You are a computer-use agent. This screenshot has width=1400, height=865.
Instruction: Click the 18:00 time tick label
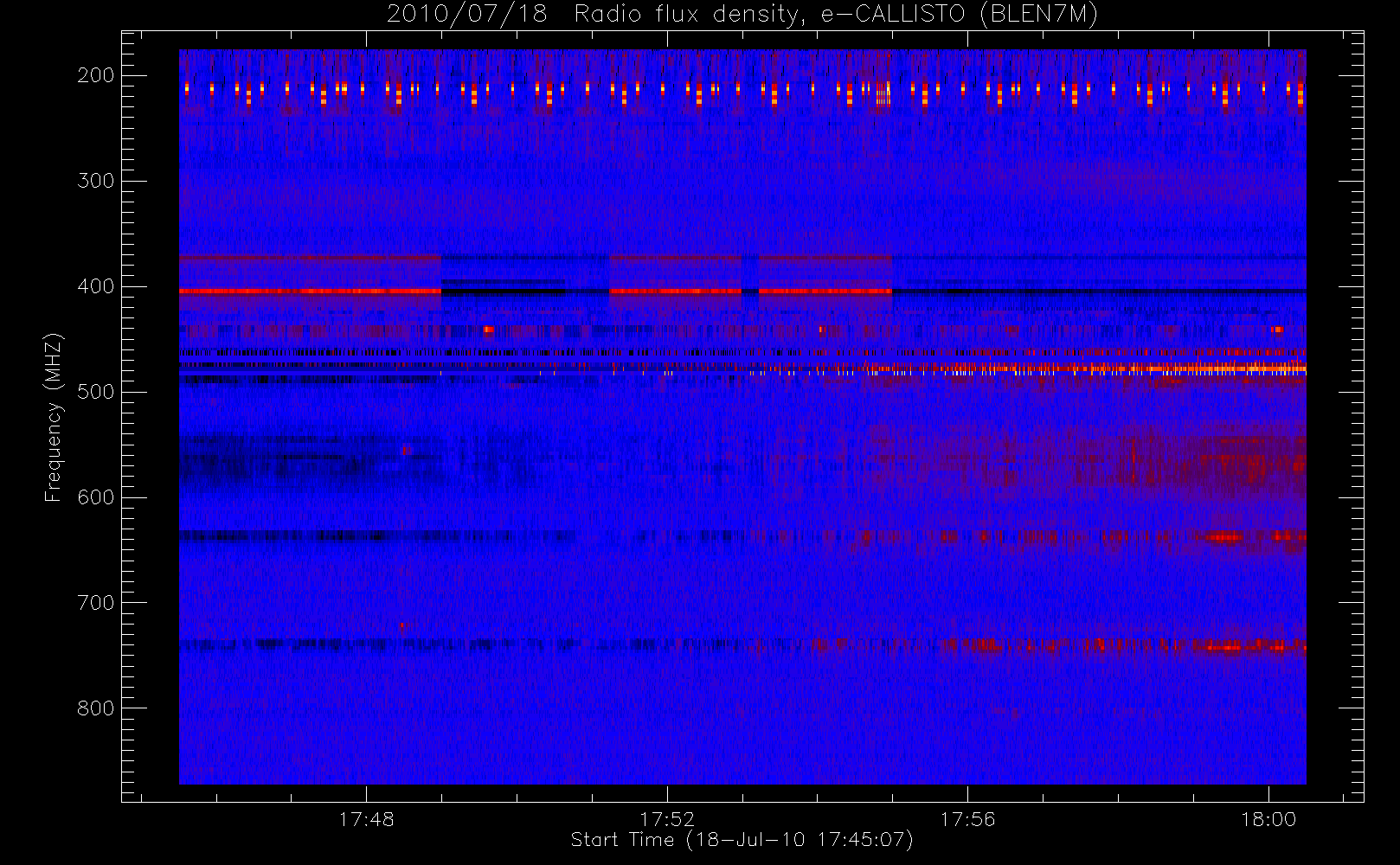pyautogui.click(x=1268, y=819)
